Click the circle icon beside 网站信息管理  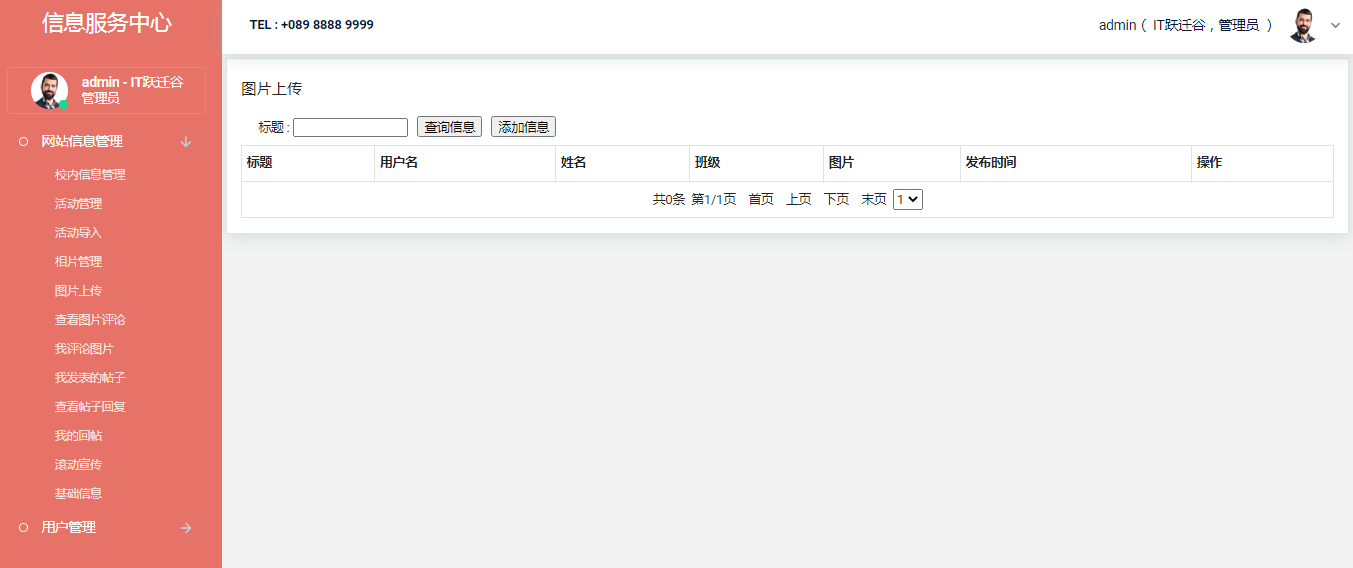pyautogui.click(x=23, y=142)
